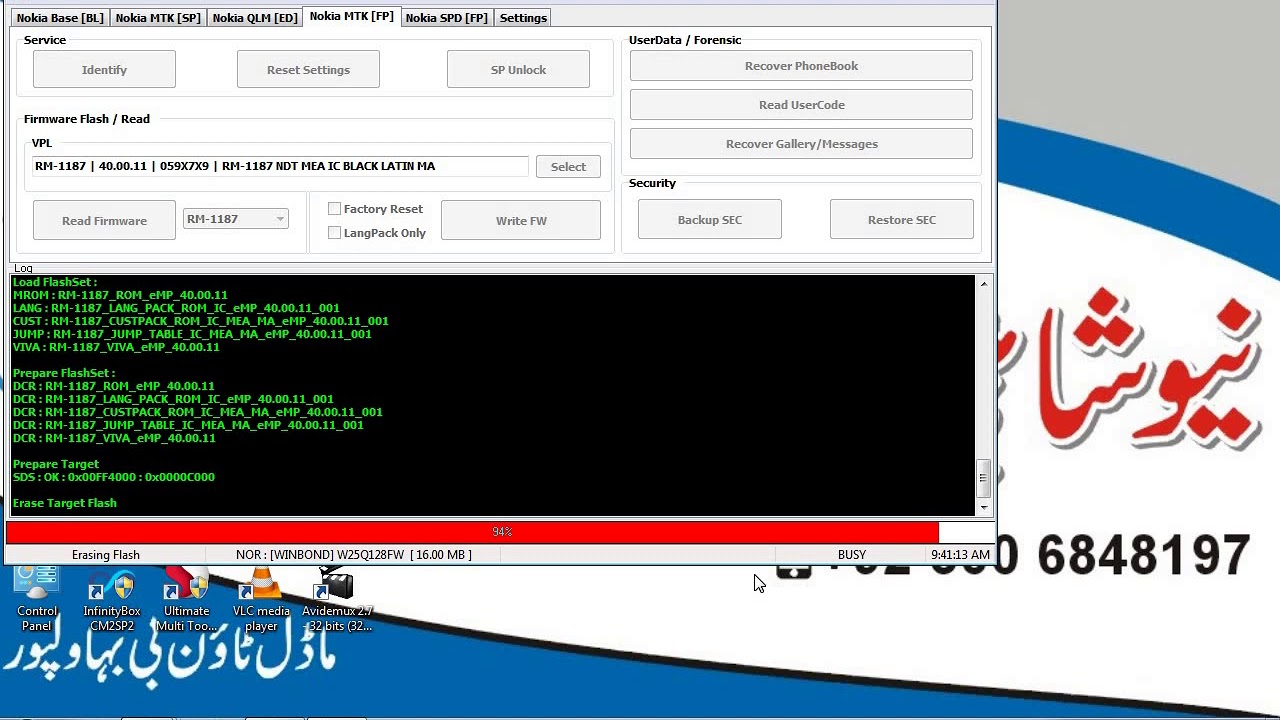Click the 'Load FlashSet :' log line
The width and height of the screenshot is (1280, 720).
(x=55, y=283)
